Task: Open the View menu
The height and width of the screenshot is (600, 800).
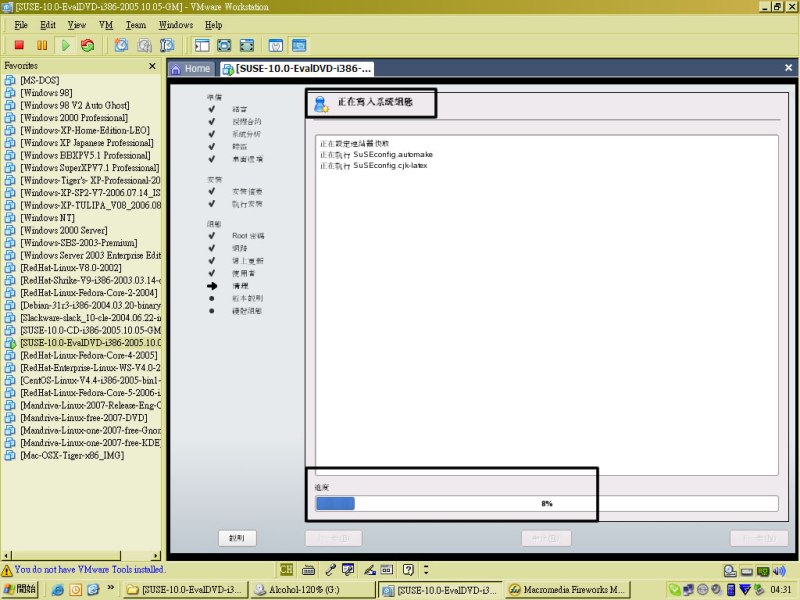Action: tap(77, 25)
